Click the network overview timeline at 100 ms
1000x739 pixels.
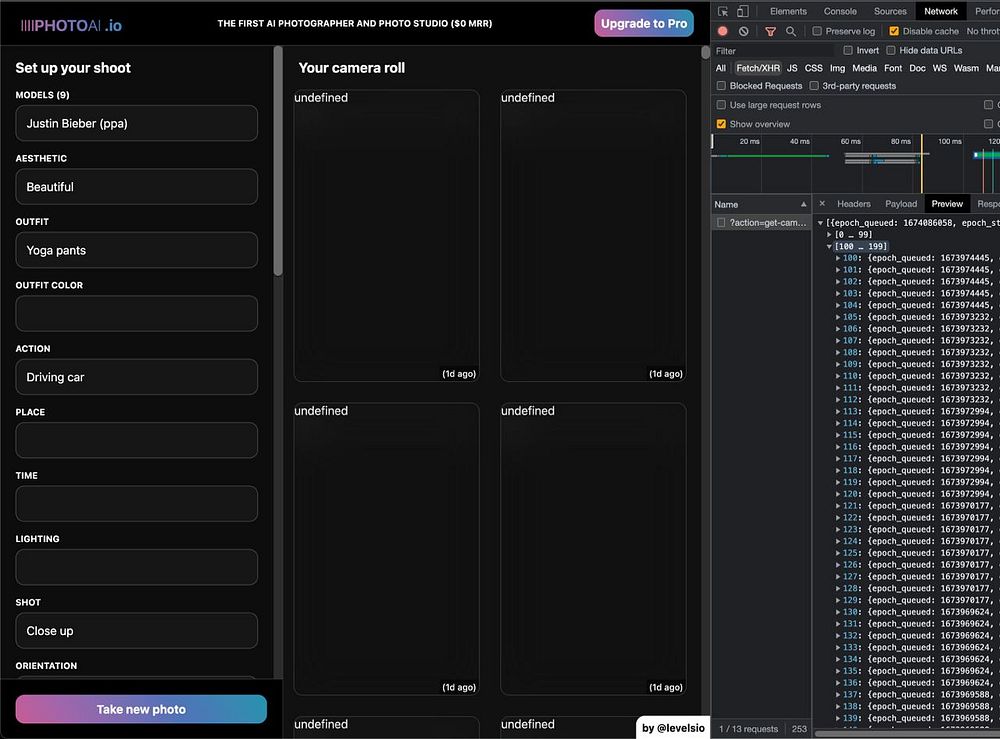949,142
